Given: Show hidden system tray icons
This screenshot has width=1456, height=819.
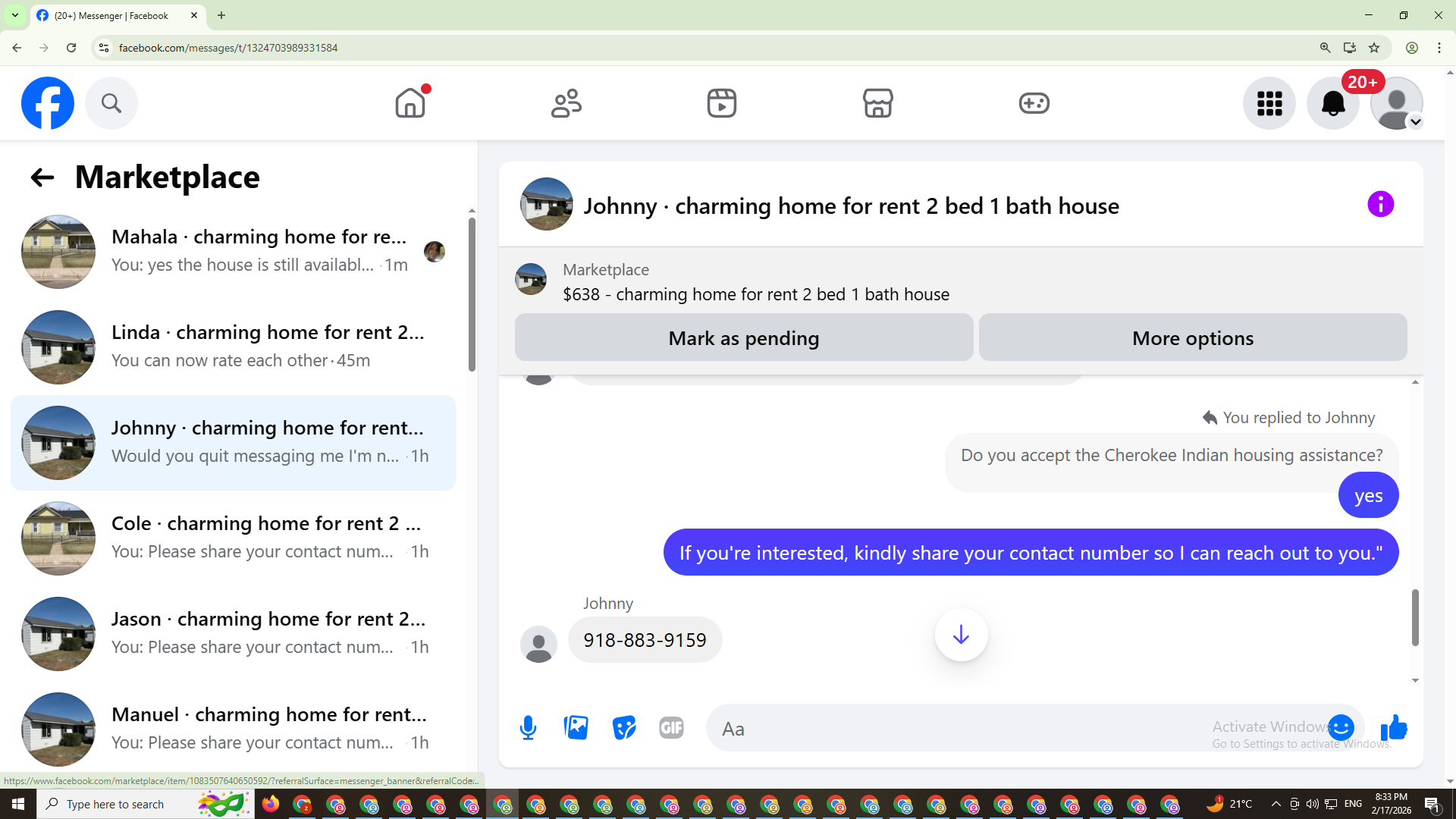Looking at the screenshot, I should 1276,804.
